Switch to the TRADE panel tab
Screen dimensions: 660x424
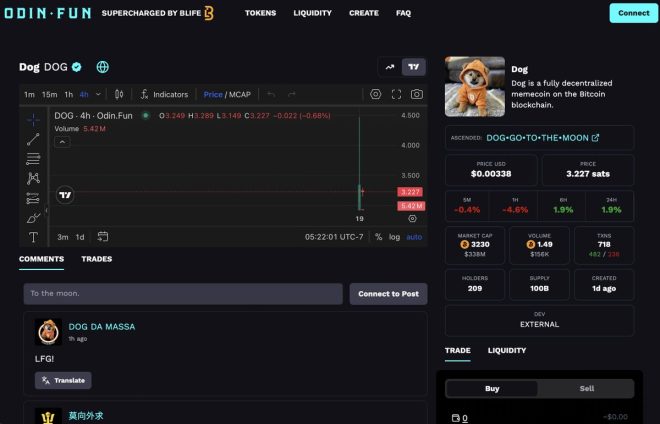[458, 350]
